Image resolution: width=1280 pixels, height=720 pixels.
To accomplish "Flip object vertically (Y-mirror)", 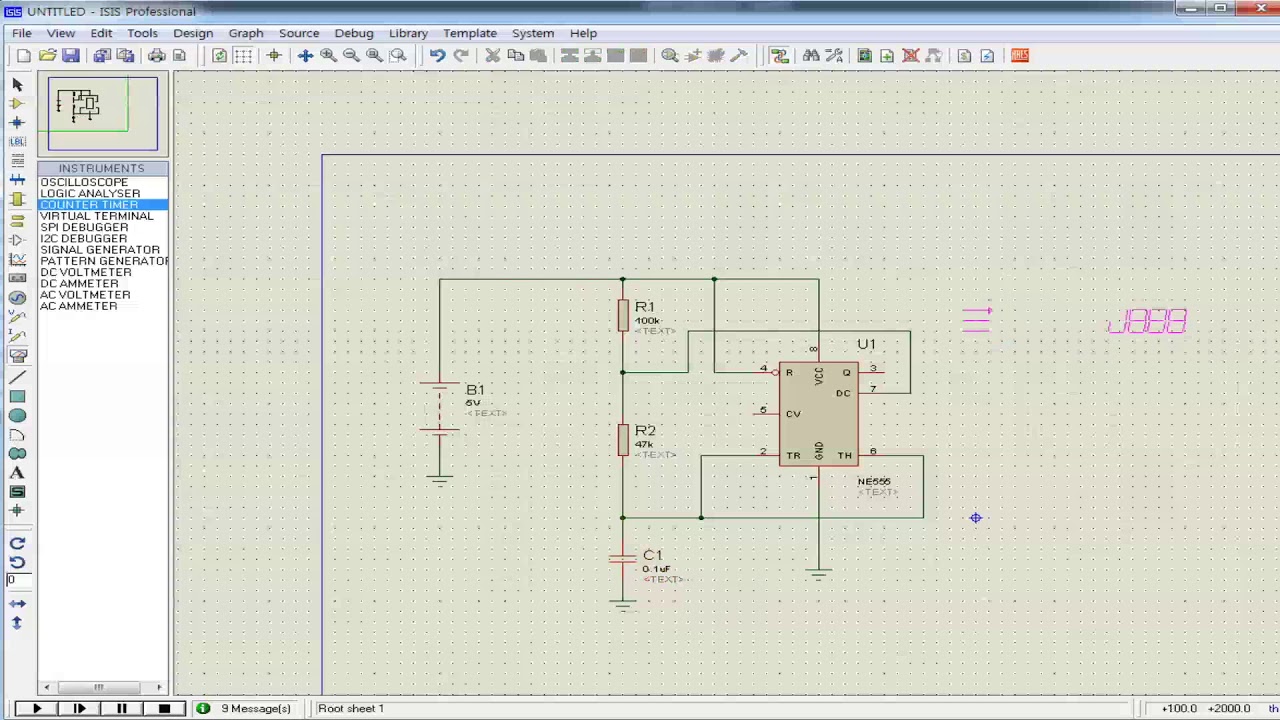I will [x=17, y=623].
